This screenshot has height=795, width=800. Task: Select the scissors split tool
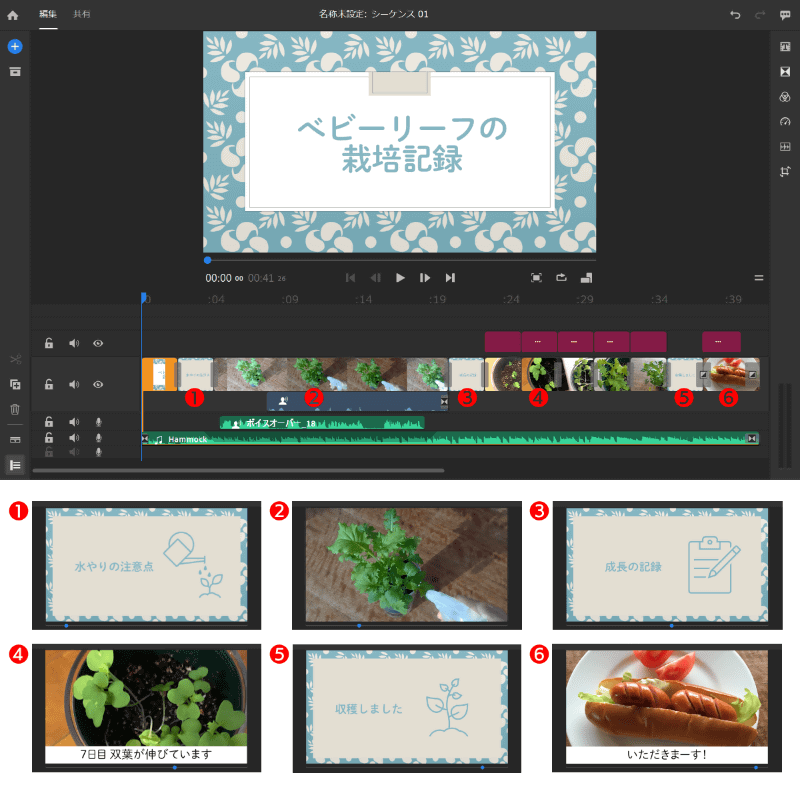point(15,358)
